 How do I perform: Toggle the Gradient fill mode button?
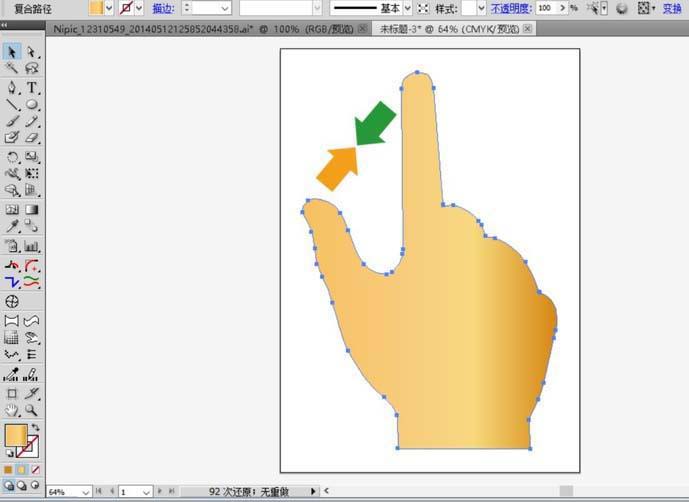22,470
